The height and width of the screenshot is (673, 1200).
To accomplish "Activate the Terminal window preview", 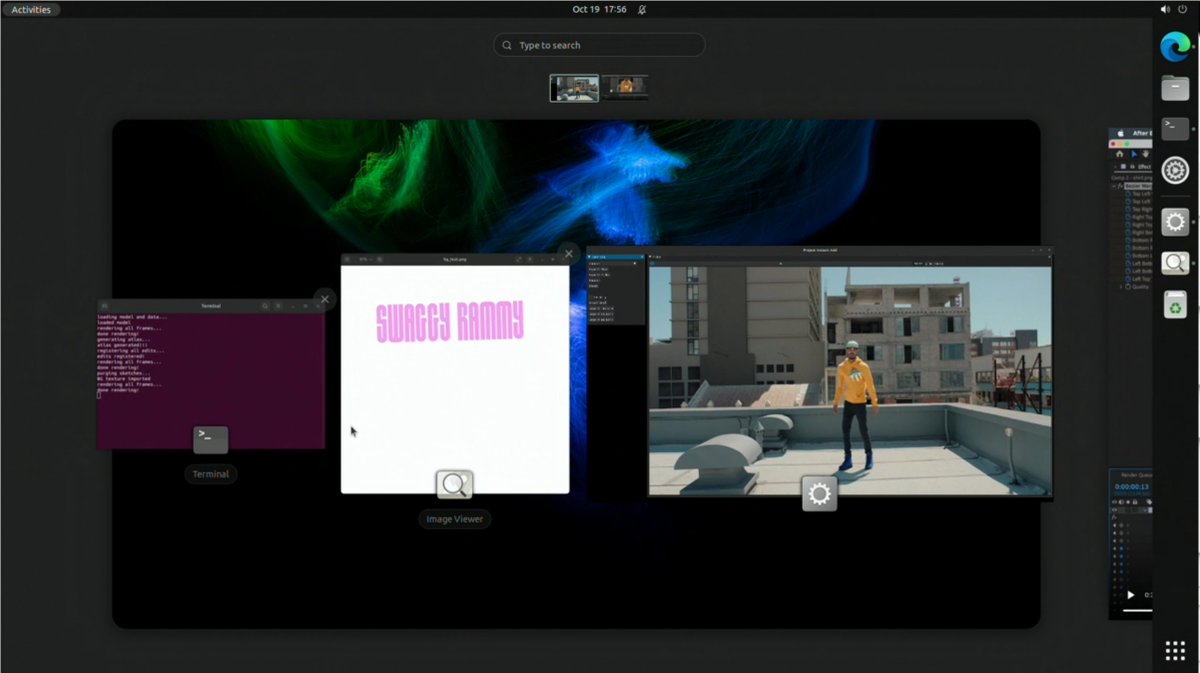I will coord(210,374).
